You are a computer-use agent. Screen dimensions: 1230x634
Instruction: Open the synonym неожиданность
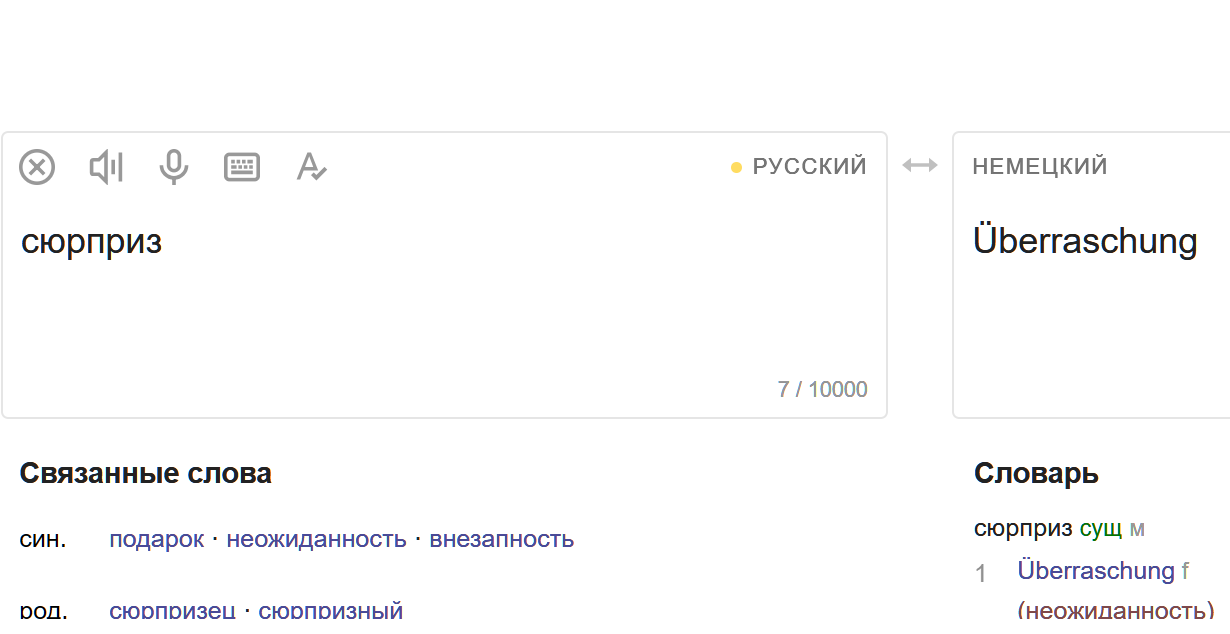pos(316,540)
